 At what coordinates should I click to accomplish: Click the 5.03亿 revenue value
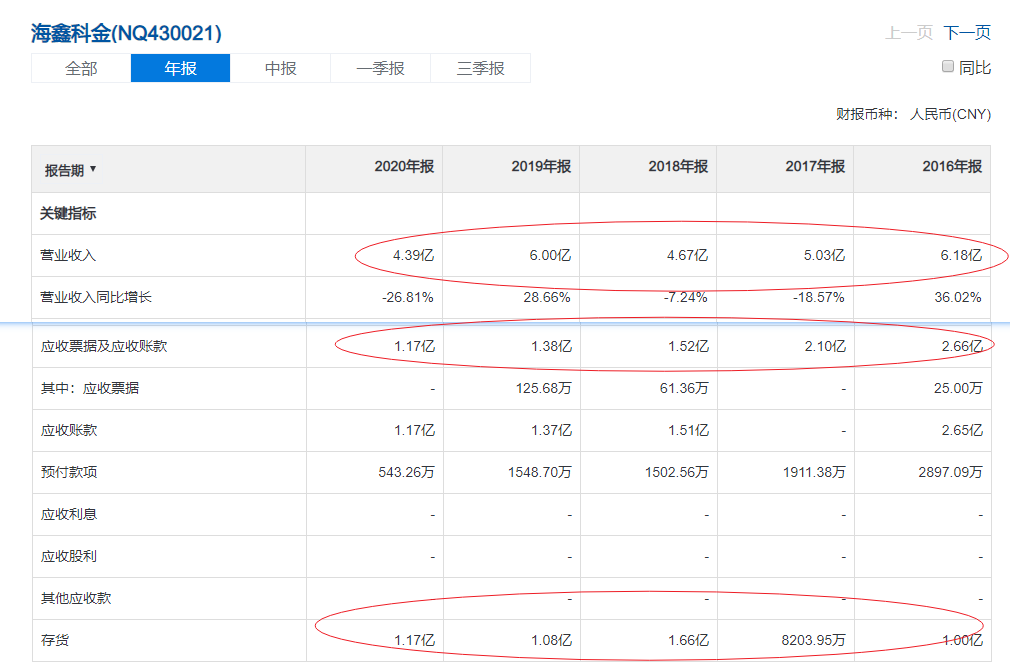(x=824, y=256)
